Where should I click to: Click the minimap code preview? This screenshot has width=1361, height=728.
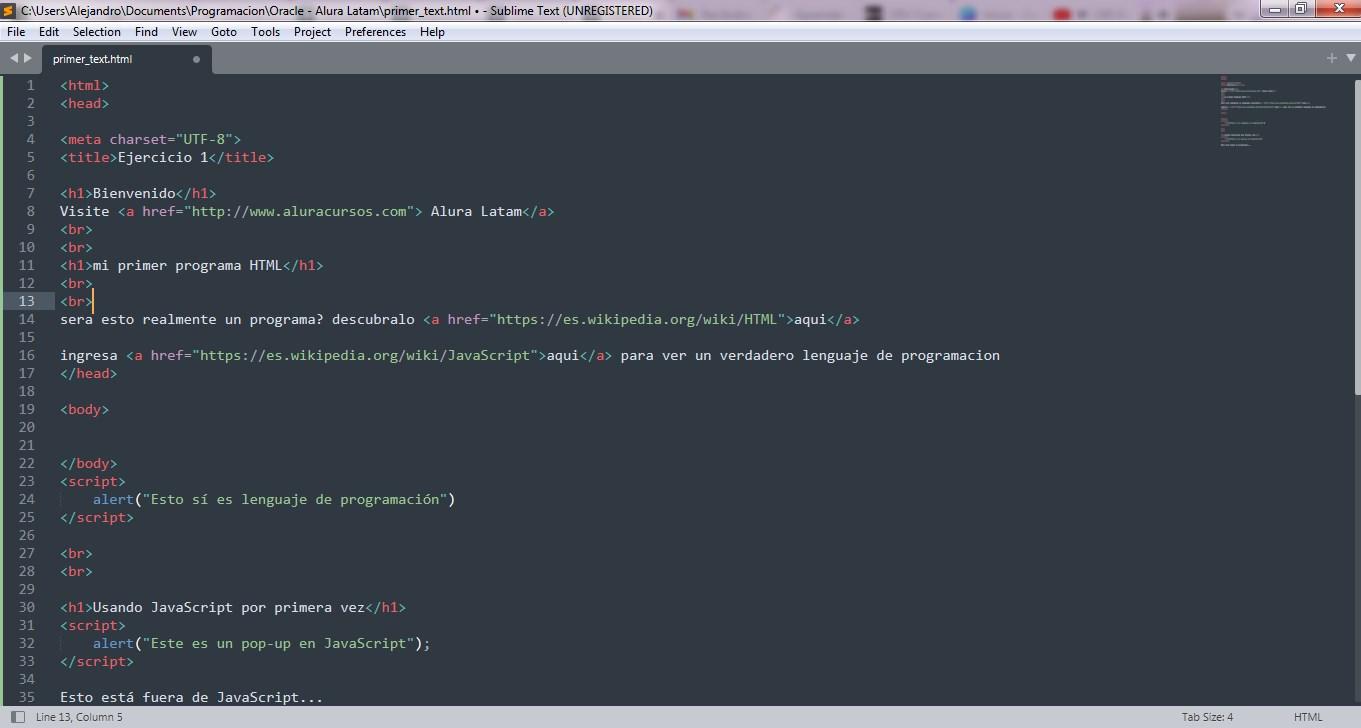(1273, 111)
